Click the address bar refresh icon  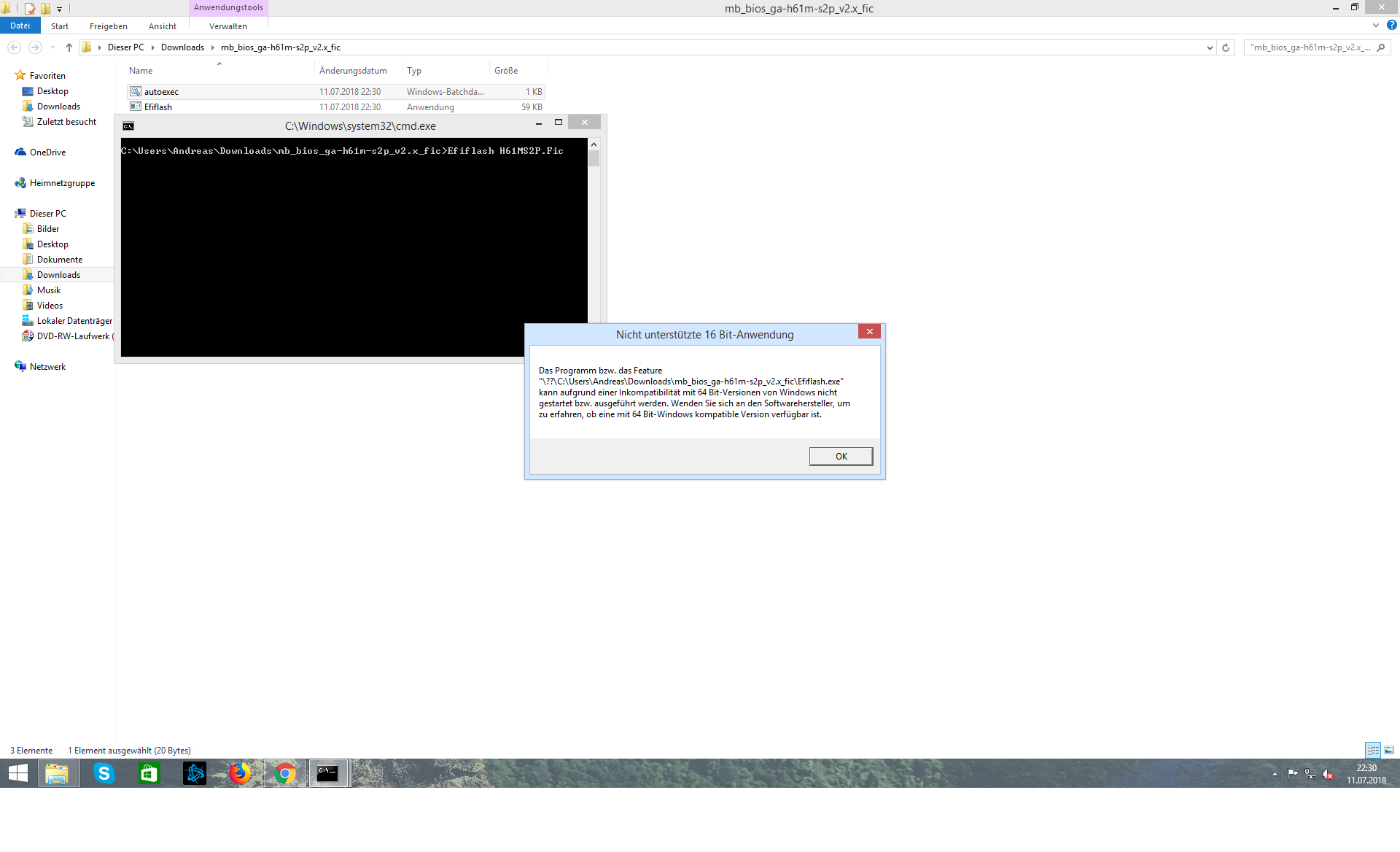point(1226,47)
